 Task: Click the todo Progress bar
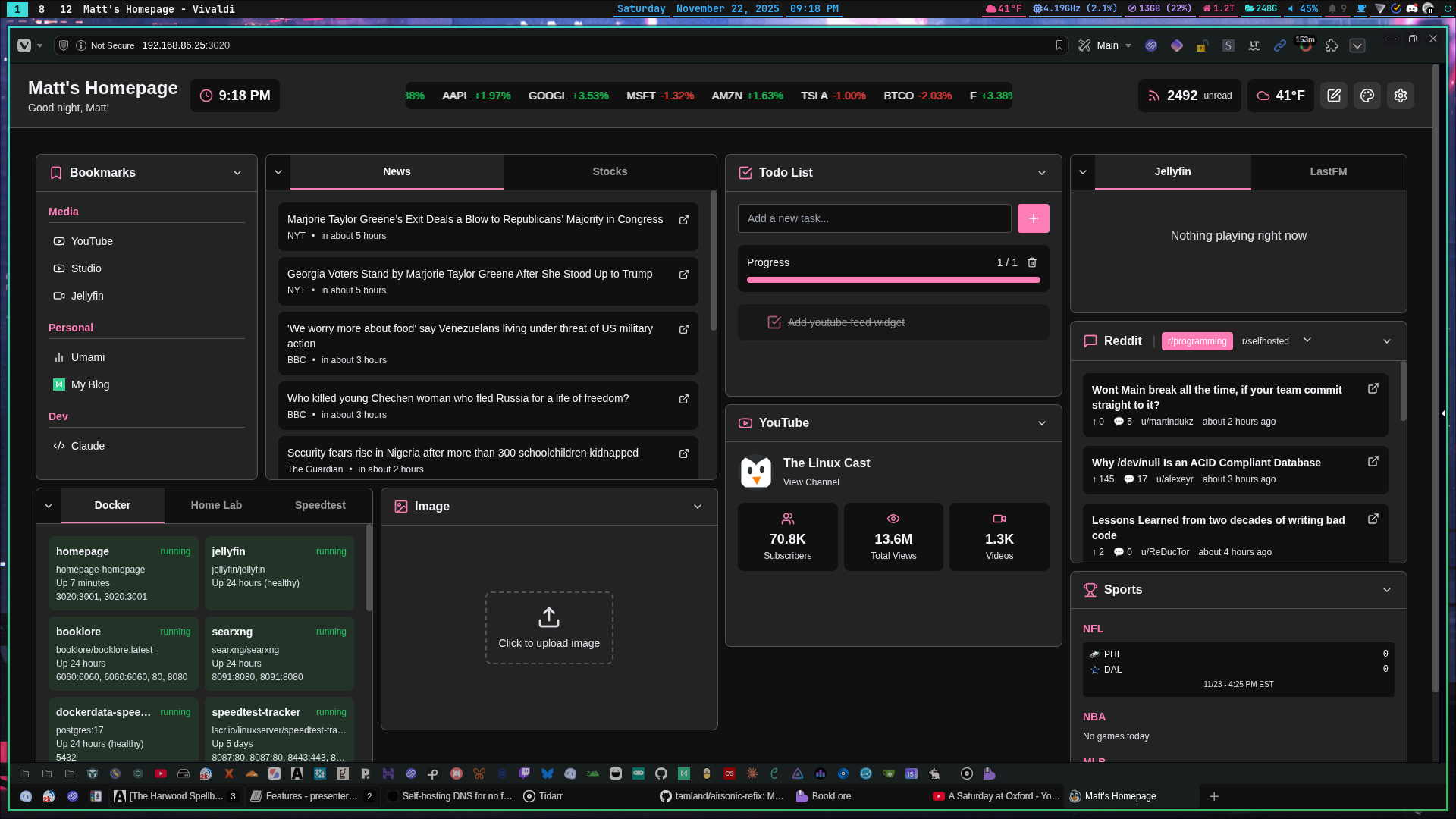click(x=893, y=280)
